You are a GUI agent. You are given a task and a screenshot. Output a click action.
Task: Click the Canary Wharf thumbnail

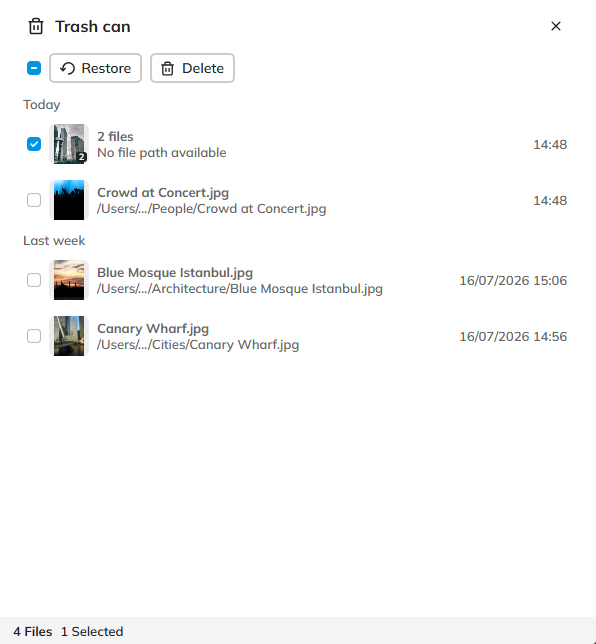[69, 336]
